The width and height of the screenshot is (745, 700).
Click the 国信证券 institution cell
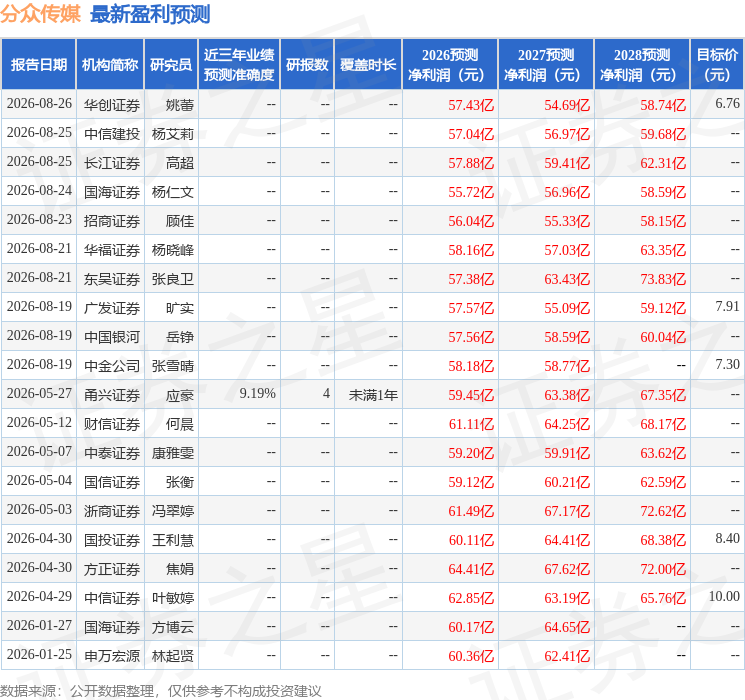(112, 482)
